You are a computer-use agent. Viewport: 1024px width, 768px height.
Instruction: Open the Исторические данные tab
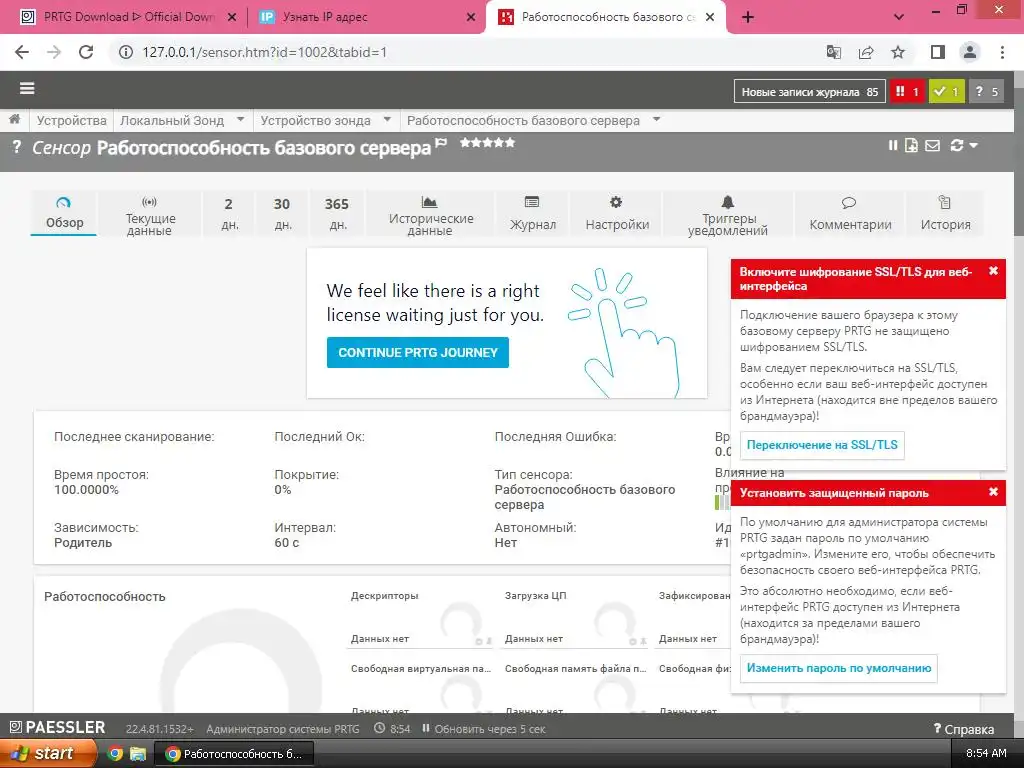pos(430,213)
